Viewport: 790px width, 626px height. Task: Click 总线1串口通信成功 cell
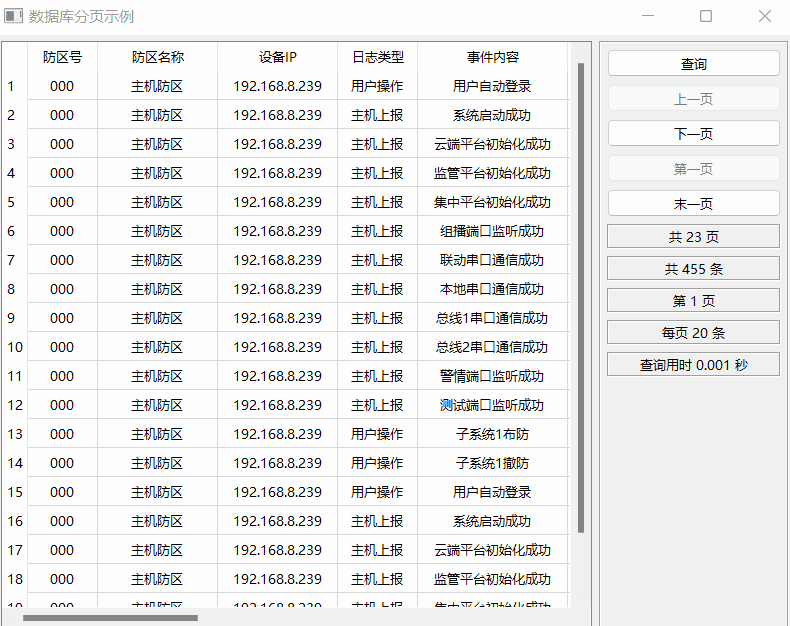coord(492,318)
